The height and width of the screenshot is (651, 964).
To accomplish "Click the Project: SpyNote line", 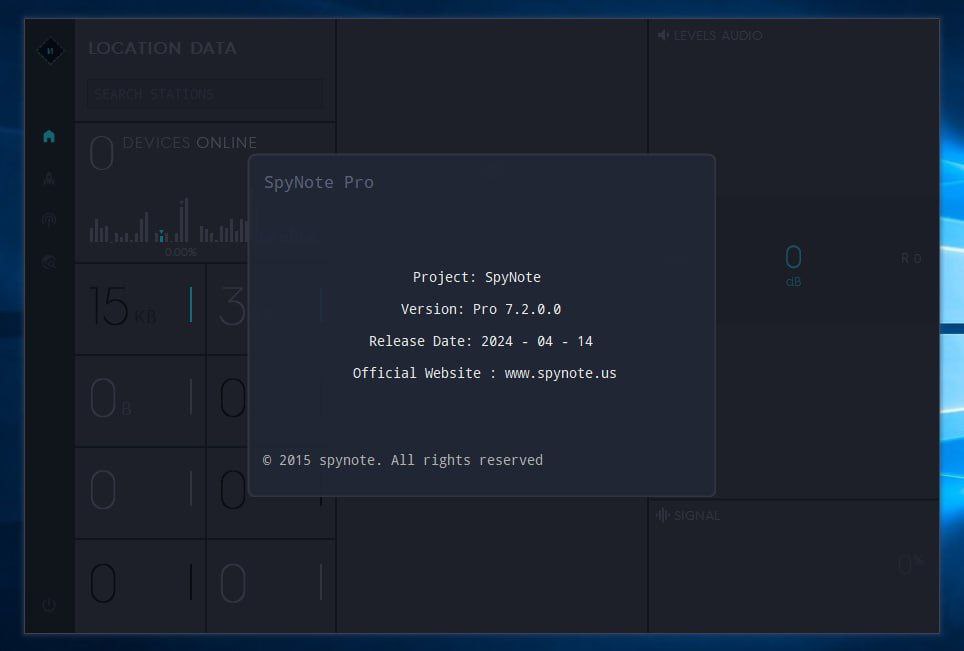I will pos(476,277).
